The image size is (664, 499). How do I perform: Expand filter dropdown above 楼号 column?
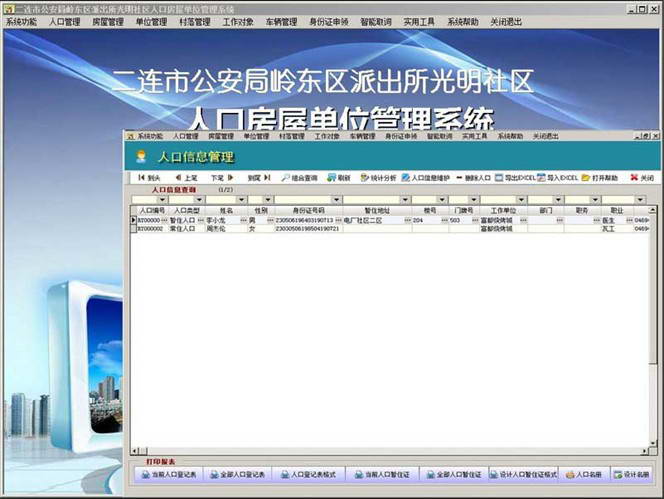[x=442, y=200]
